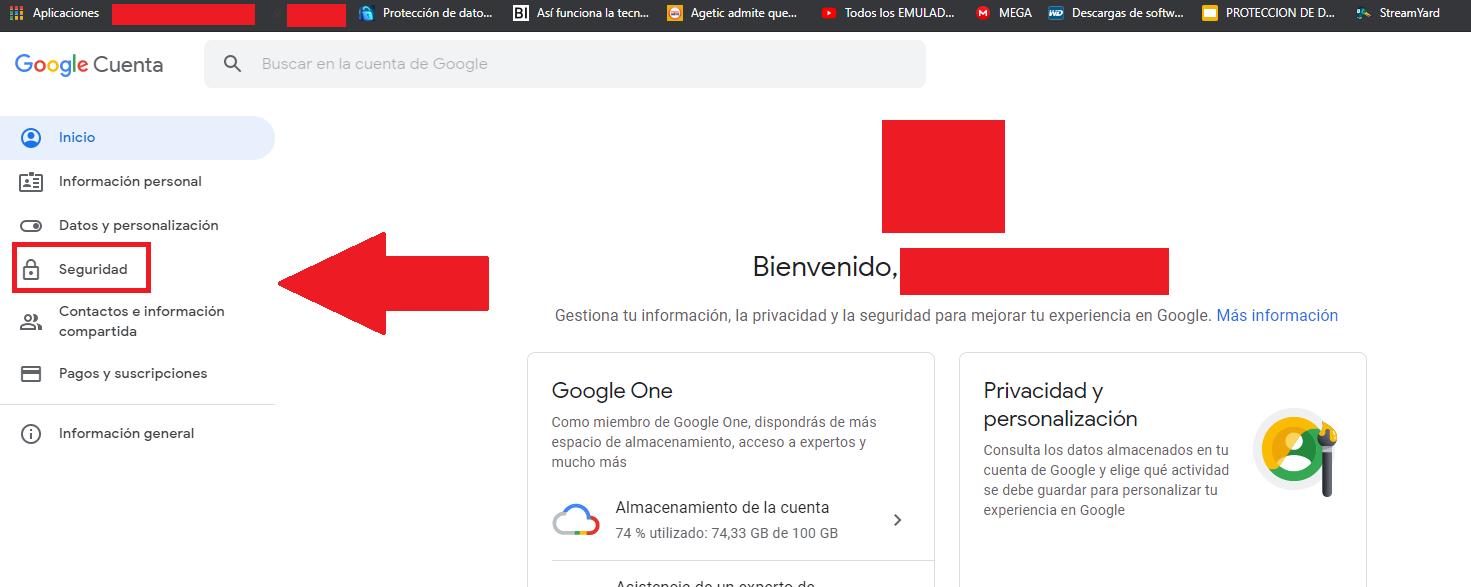The image size is (1471, 587).
Task: Open Privacidad y personalización card
Action: [x=1163, y=470]
